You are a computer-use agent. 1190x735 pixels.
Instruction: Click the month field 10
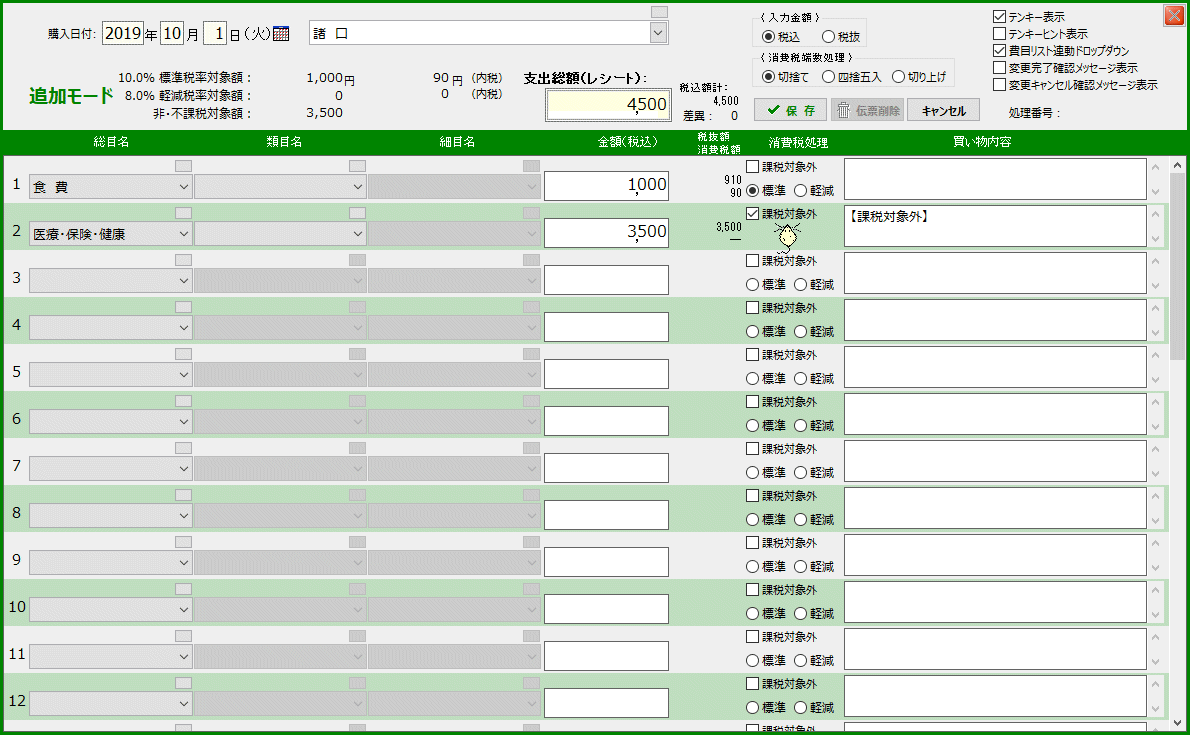click(172, 33)
